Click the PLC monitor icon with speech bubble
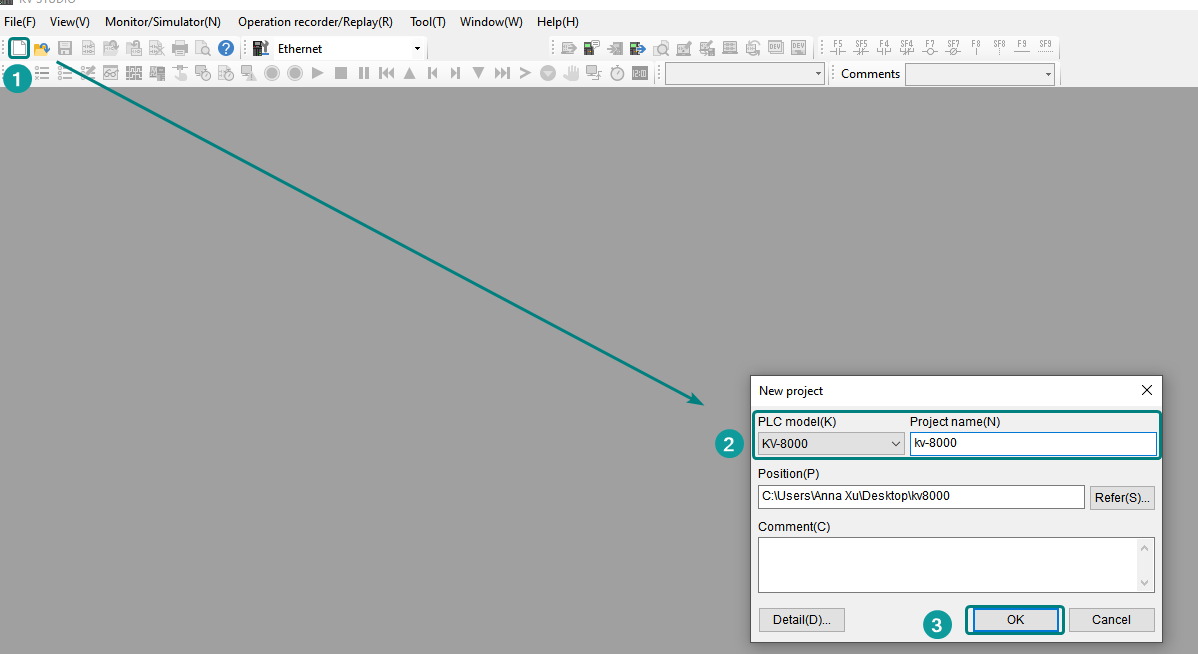 click(592, 48)
